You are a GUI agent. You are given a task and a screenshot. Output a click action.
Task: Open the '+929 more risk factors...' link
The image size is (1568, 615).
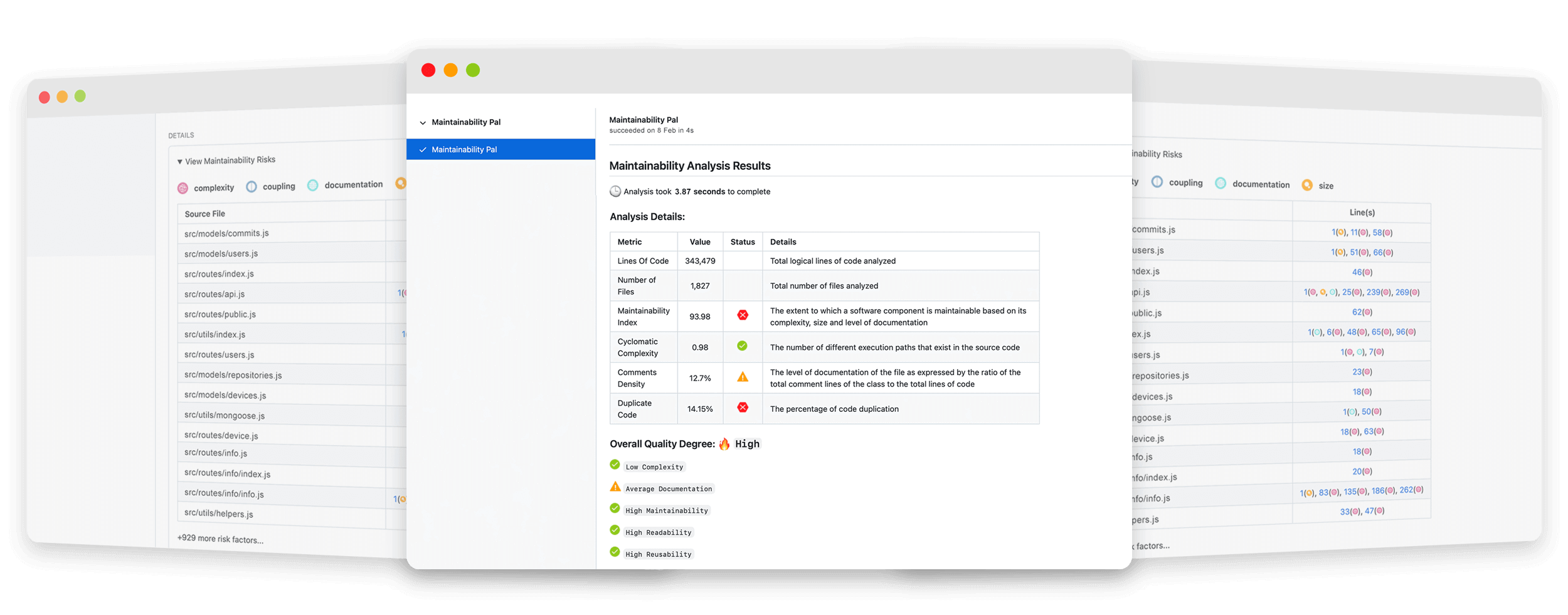coord(220,539)
